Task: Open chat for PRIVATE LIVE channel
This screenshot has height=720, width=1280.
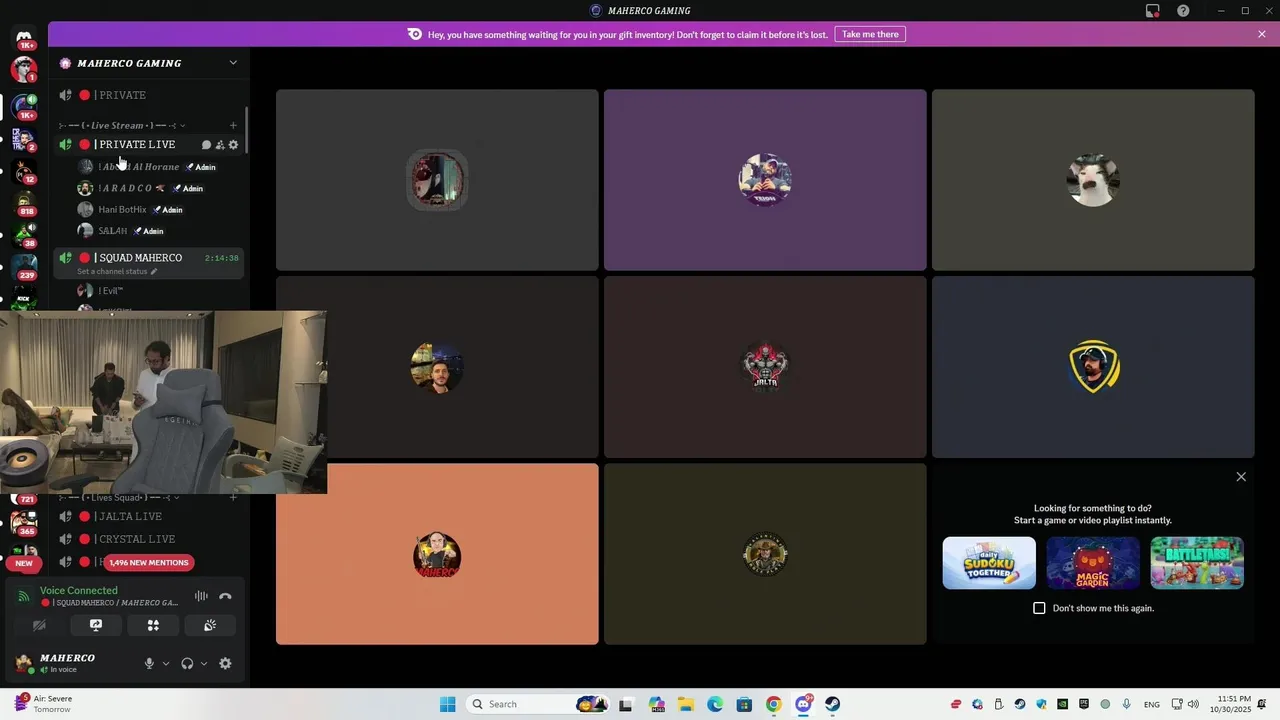Action: tap(206, 145)
